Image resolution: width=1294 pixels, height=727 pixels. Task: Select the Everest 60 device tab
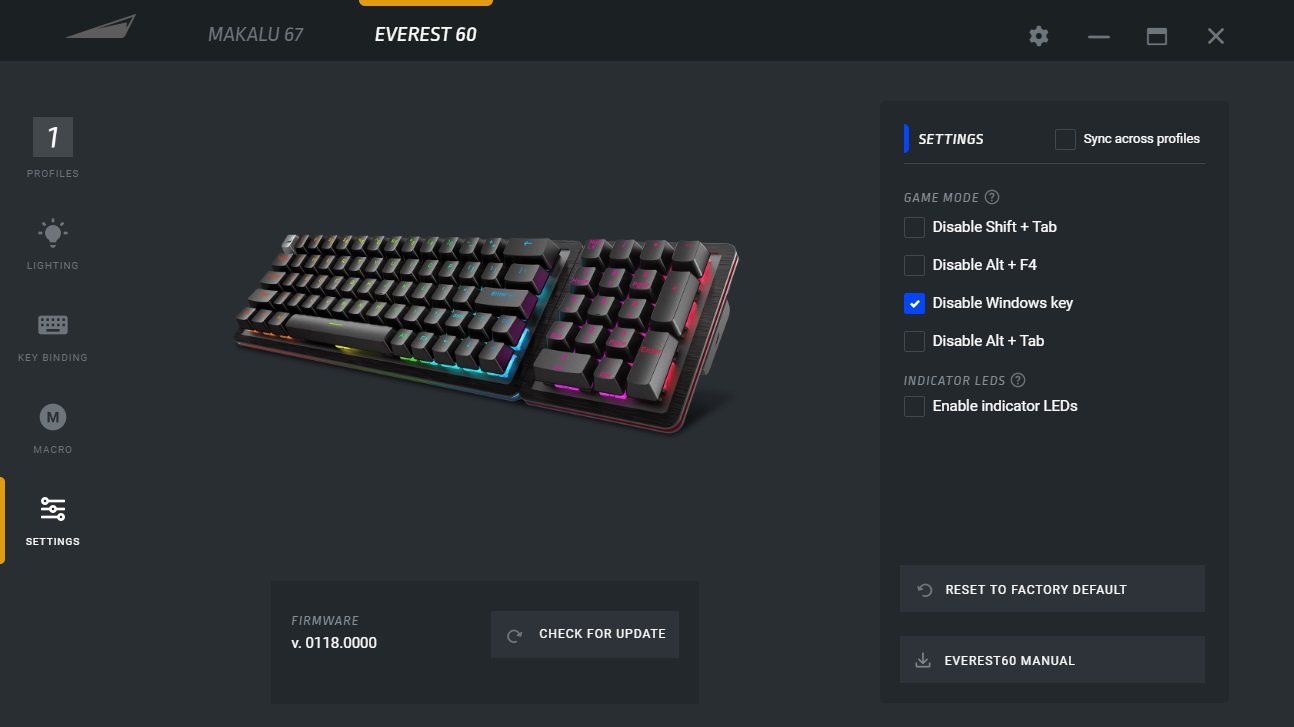click(426, 34)
